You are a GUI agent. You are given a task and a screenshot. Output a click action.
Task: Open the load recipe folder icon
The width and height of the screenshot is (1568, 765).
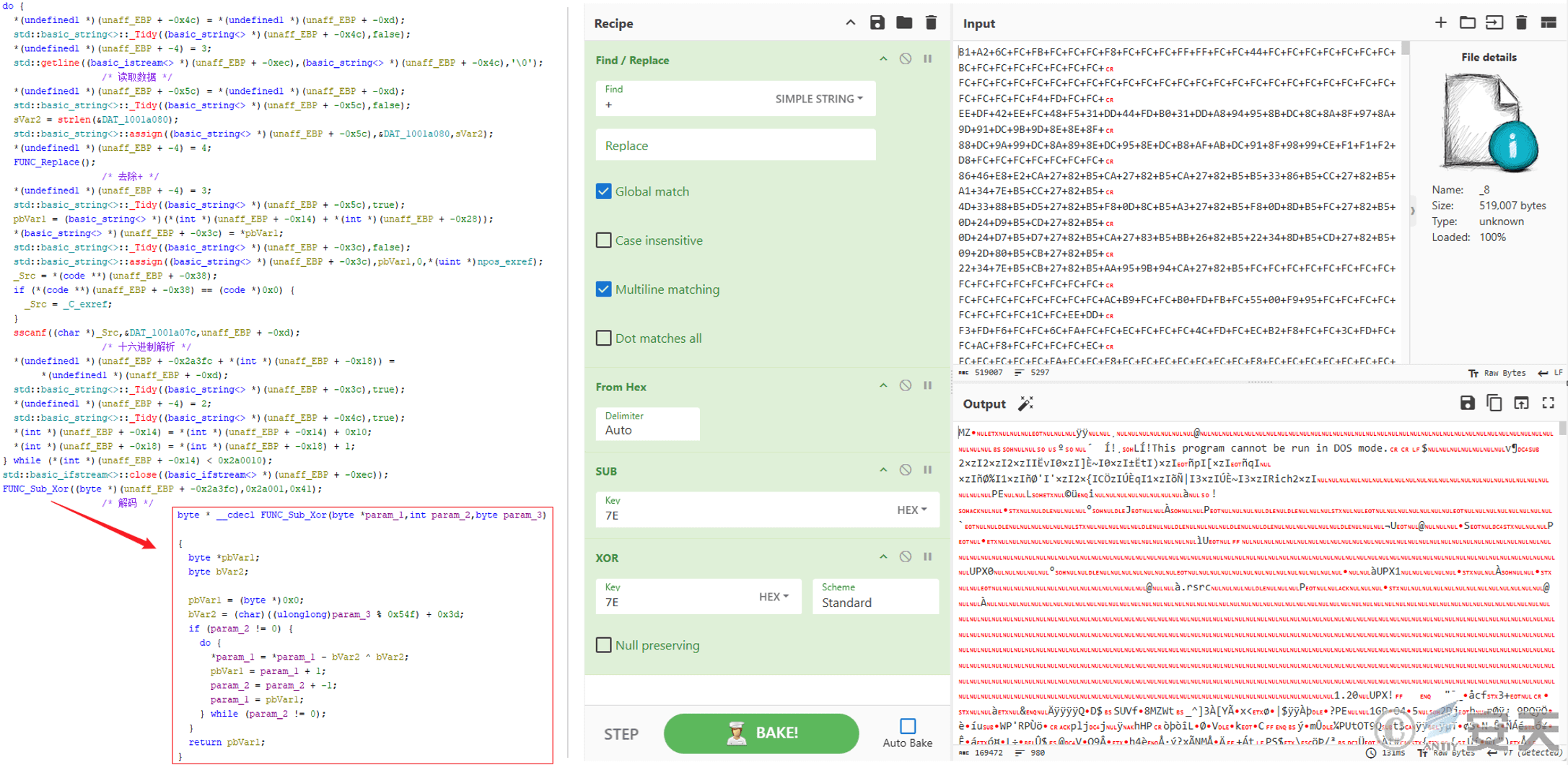pos(903,23)
